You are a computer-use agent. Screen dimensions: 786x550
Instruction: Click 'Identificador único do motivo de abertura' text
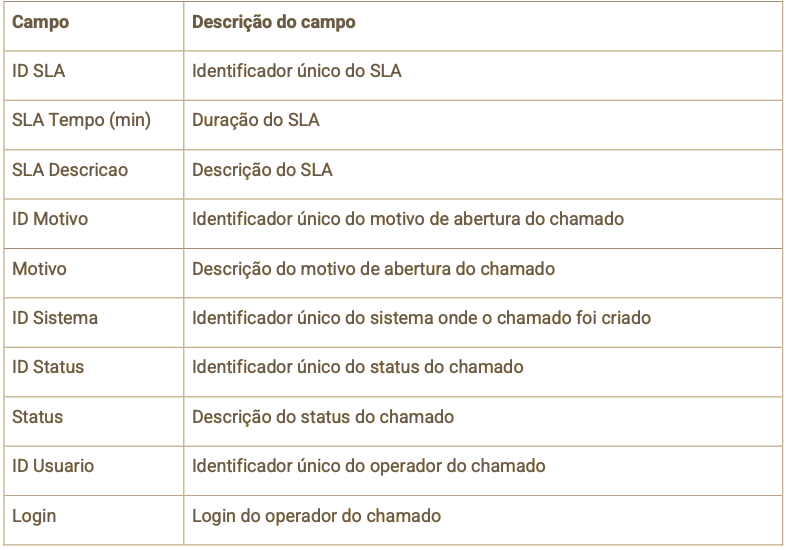point(357,219)
